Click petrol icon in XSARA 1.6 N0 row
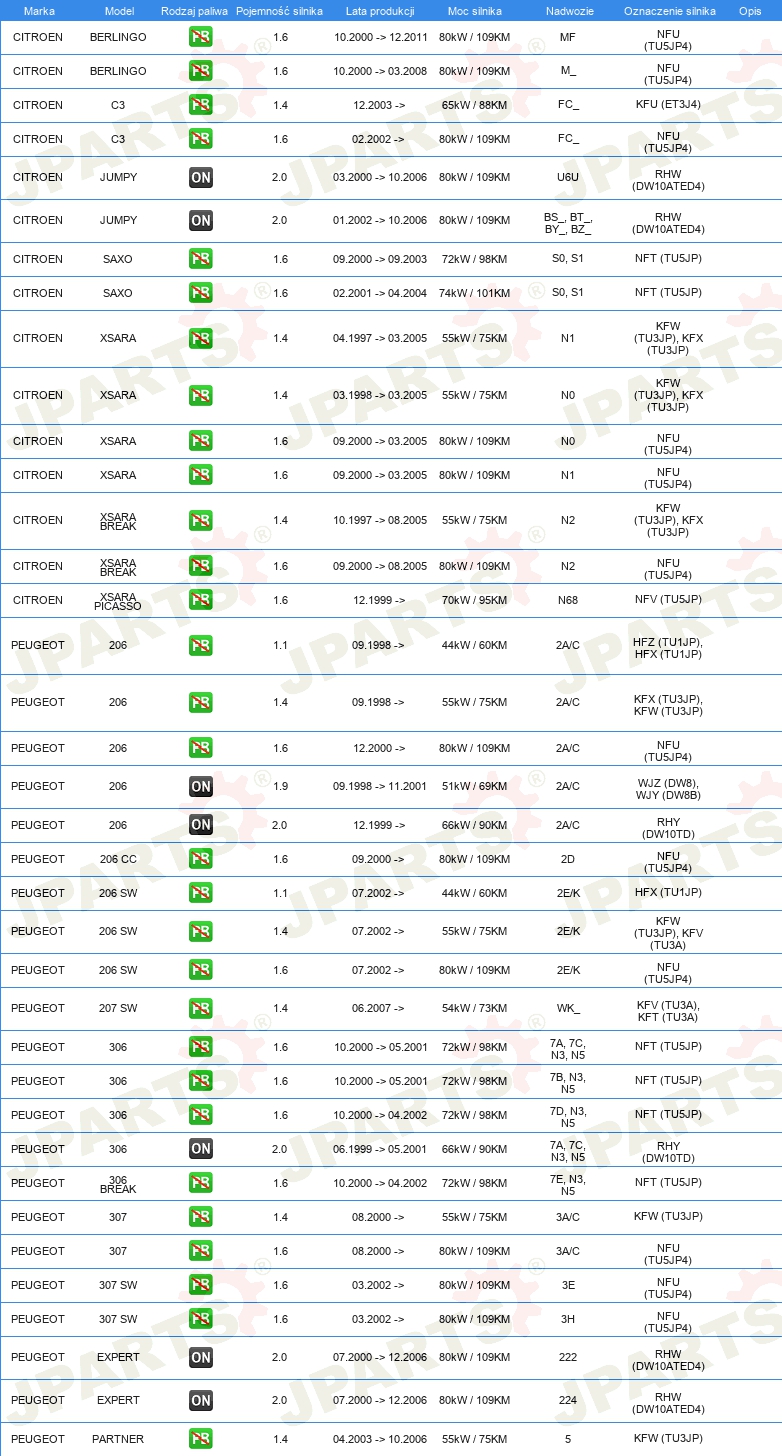This screenshot has height=1456, width=782. (200, 441)
